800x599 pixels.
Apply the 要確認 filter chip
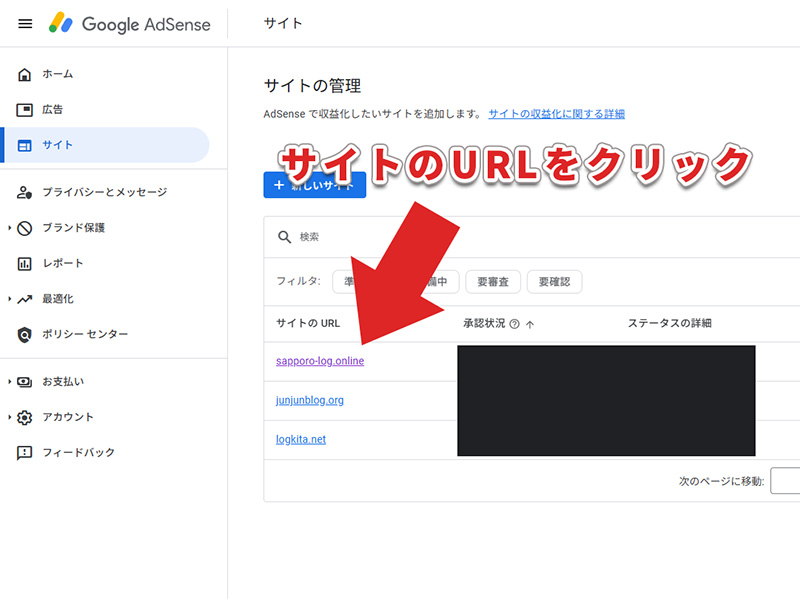(555, 282)
